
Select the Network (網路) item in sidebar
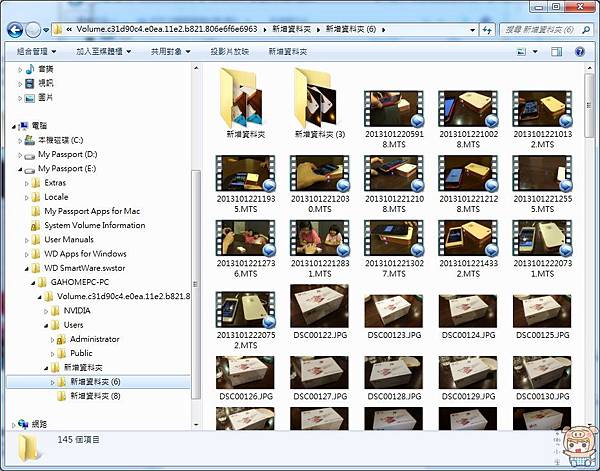33,424
